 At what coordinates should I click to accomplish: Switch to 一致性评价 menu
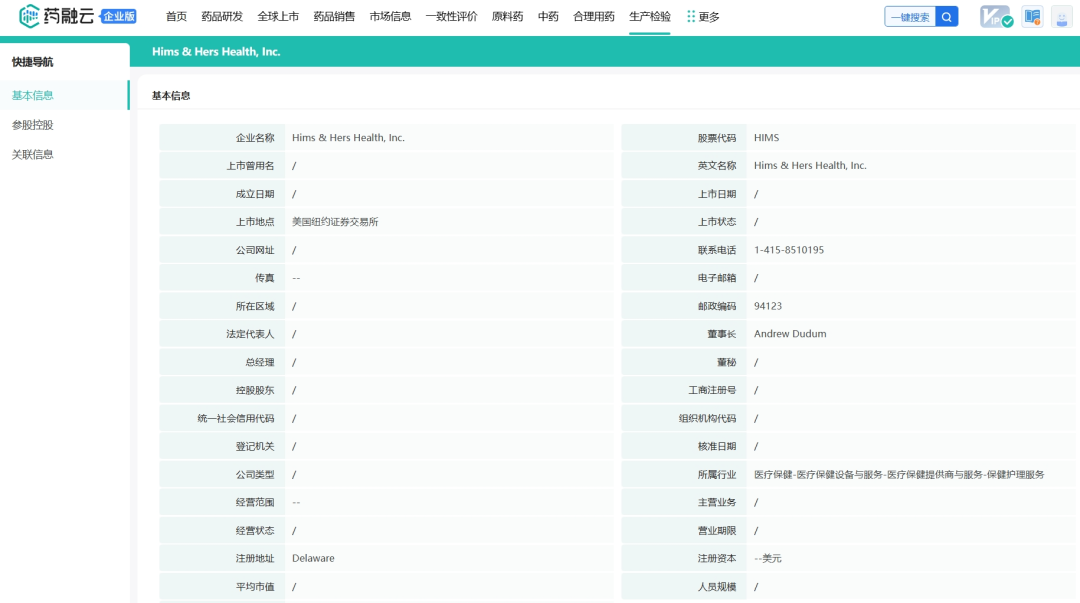(x=451, y=17)
